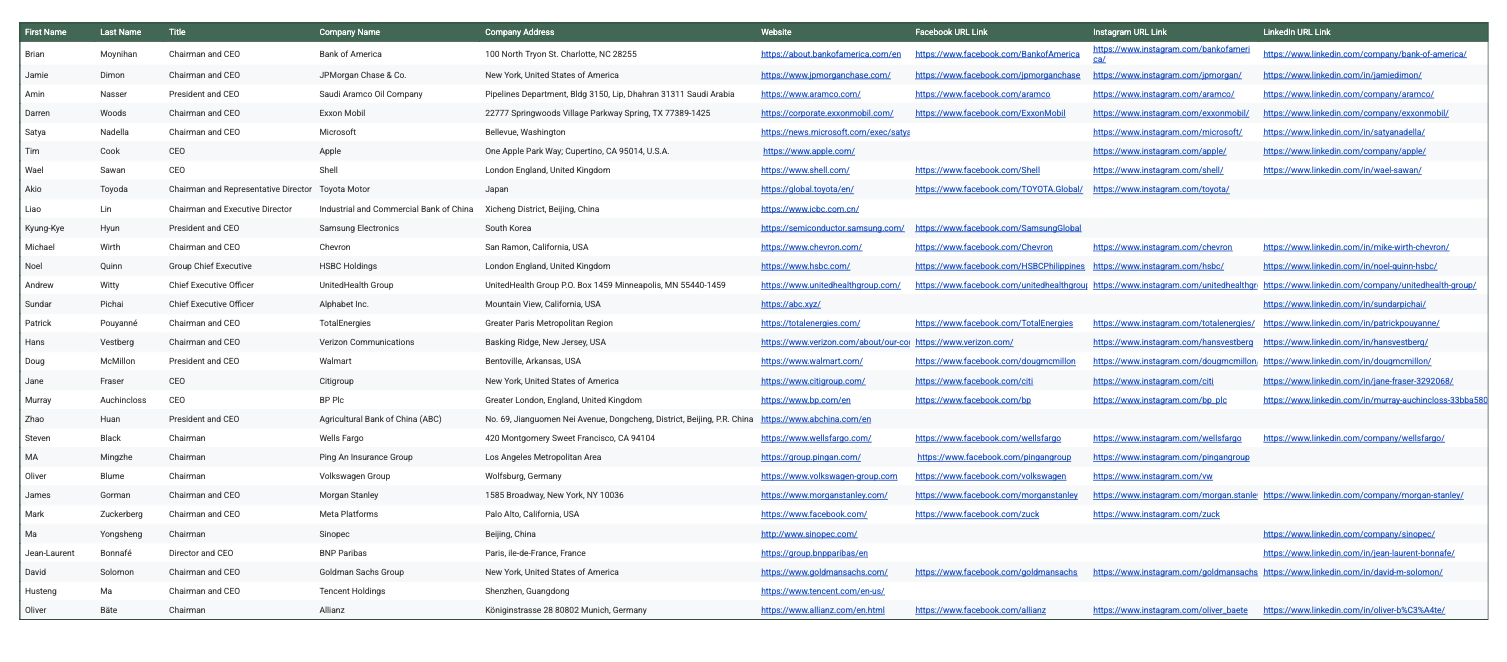Open the Goldman Sachs Facebook link
The width and height of the screenshot is (1507, 662).
pyautogui.click(x=996, y=572)
